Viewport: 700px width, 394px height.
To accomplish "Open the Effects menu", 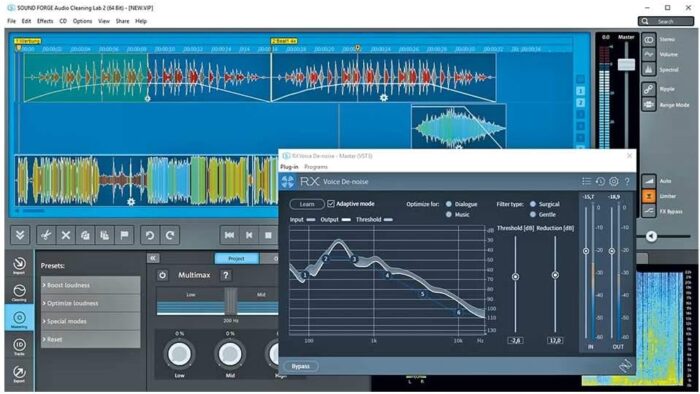I will [x=45, y=21].
